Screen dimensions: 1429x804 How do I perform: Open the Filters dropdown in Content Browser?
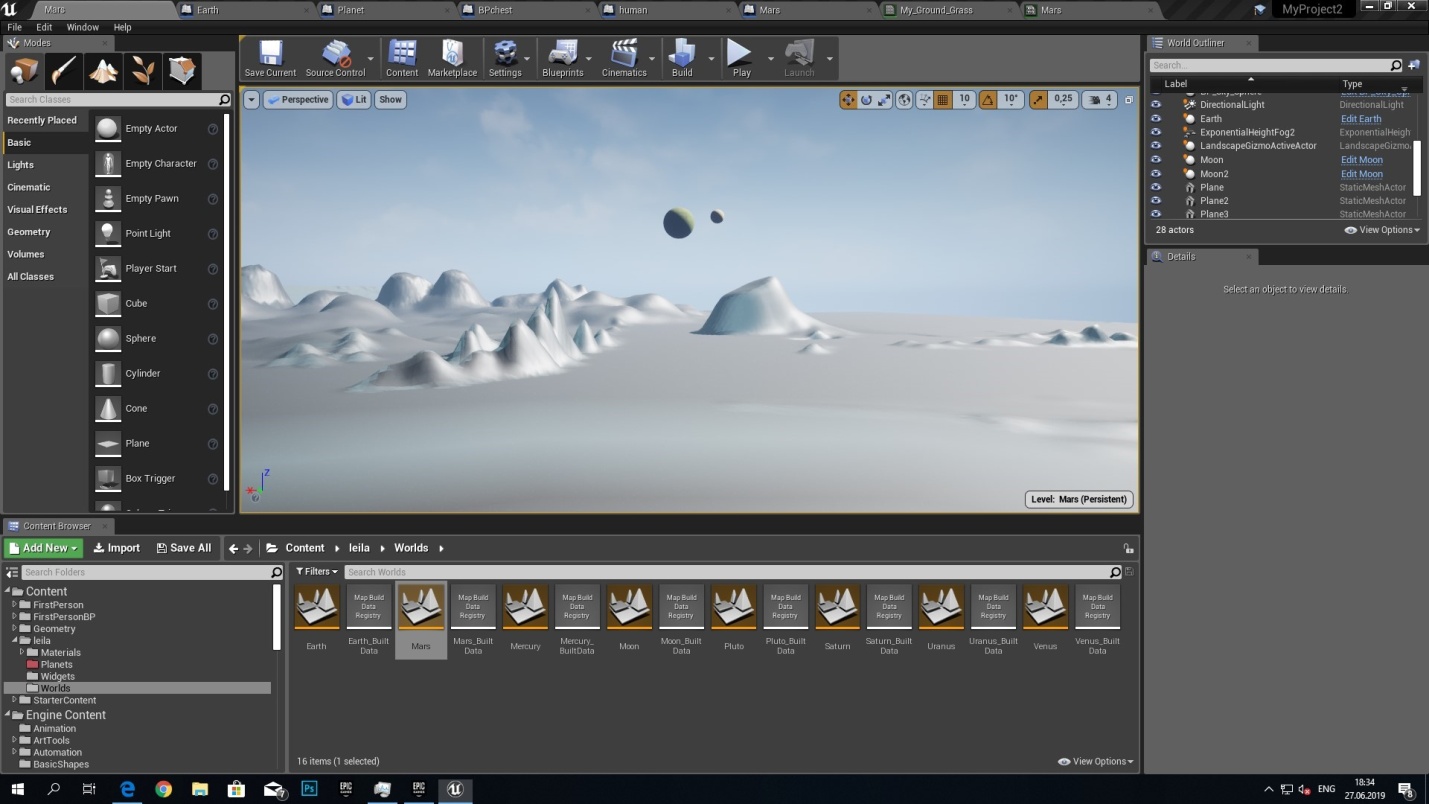[317, 572]
